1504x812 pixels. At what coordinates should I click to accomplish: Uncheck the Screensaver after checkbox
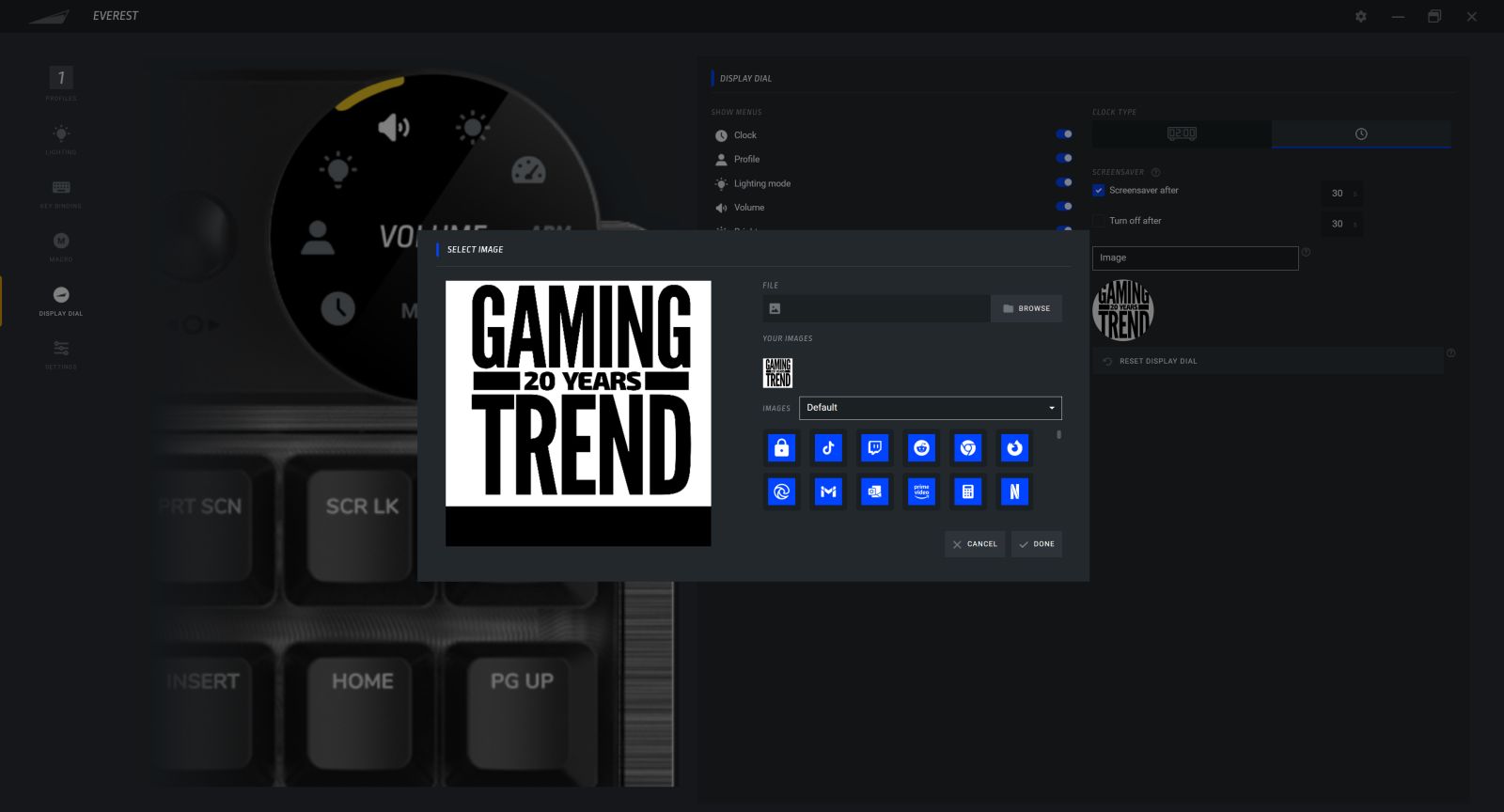pos(1098,190)
